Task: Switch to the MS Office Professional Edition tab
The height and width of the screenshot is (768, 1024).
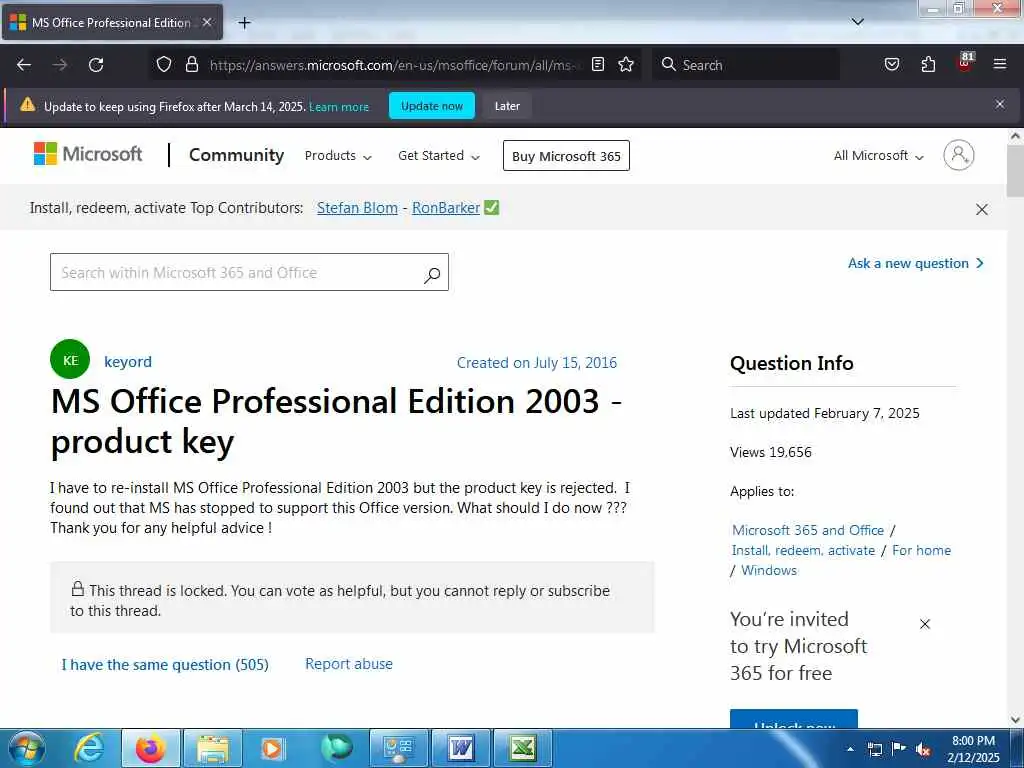Action: (x=111, y=23)
